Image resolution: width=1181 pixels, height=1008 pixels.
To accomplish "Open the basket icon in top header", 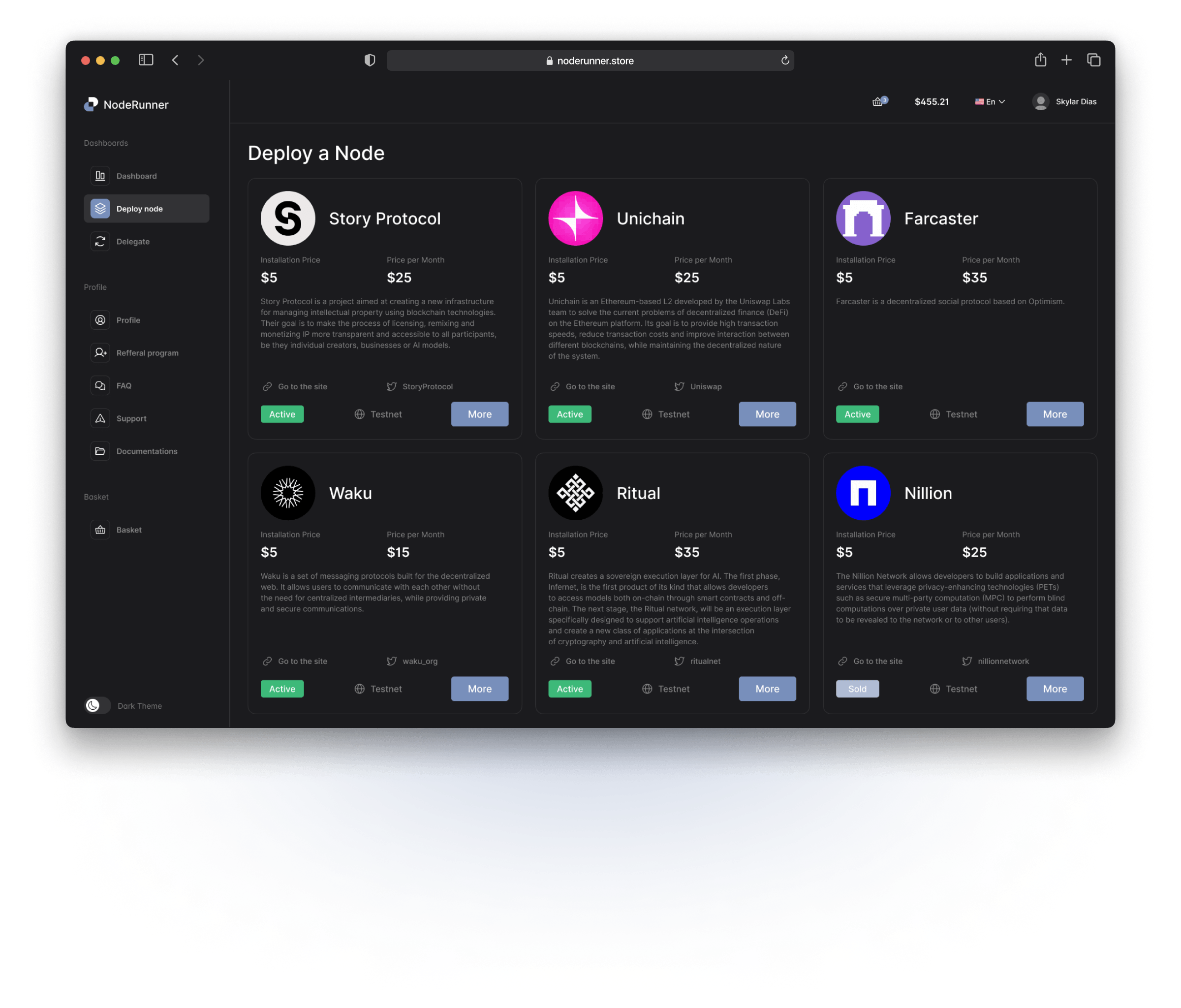I will click(879, 101).
